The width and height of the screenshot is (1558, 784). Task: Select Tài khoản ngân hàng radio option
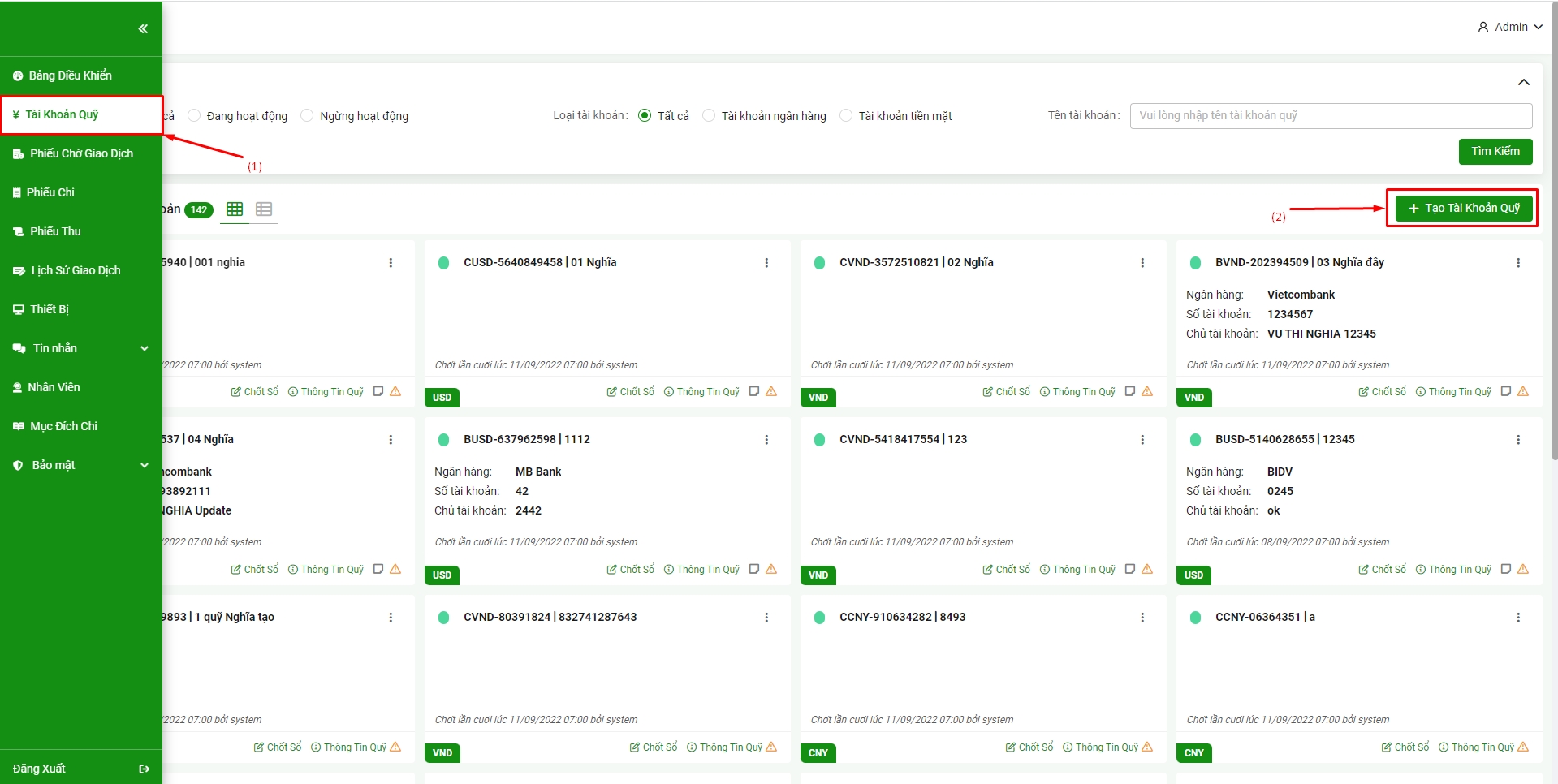tap(709, 116)
